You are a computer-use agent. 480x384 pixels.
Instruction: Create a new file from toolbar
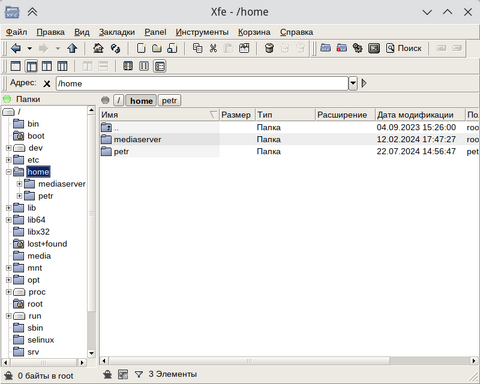coord(141,49)
